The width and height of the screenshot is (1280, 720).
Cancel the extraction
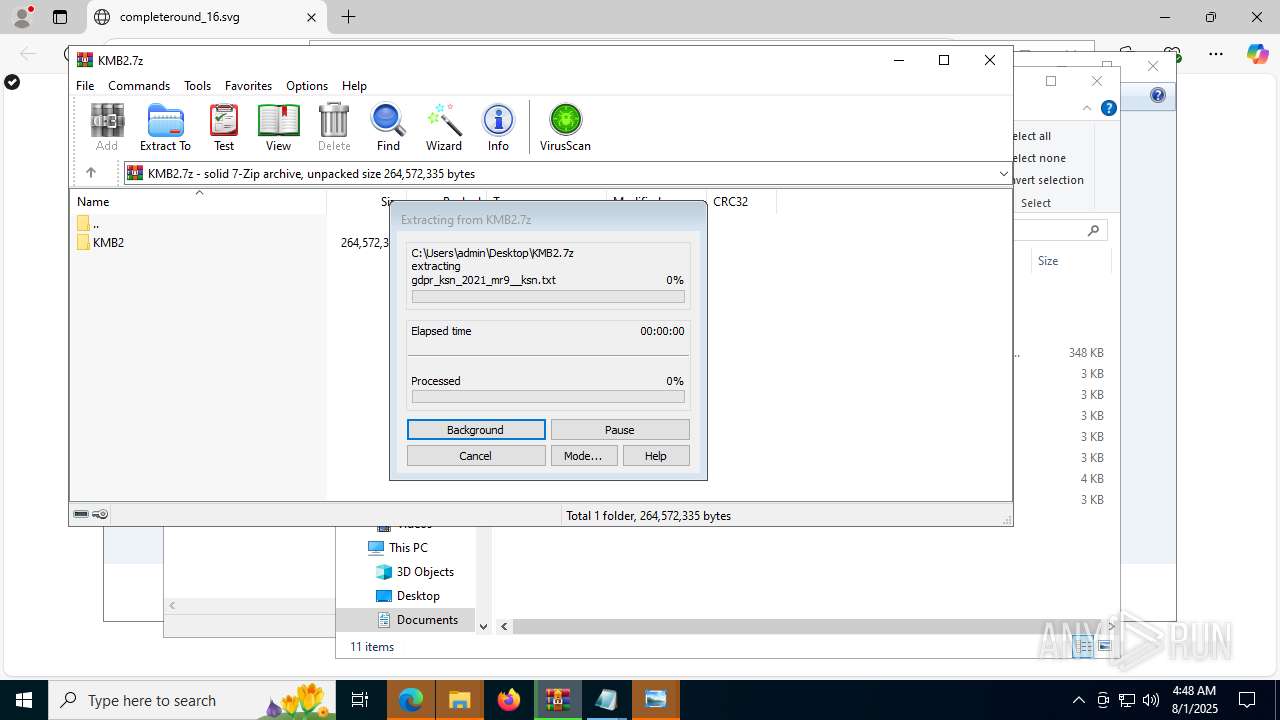coord(476,456)
